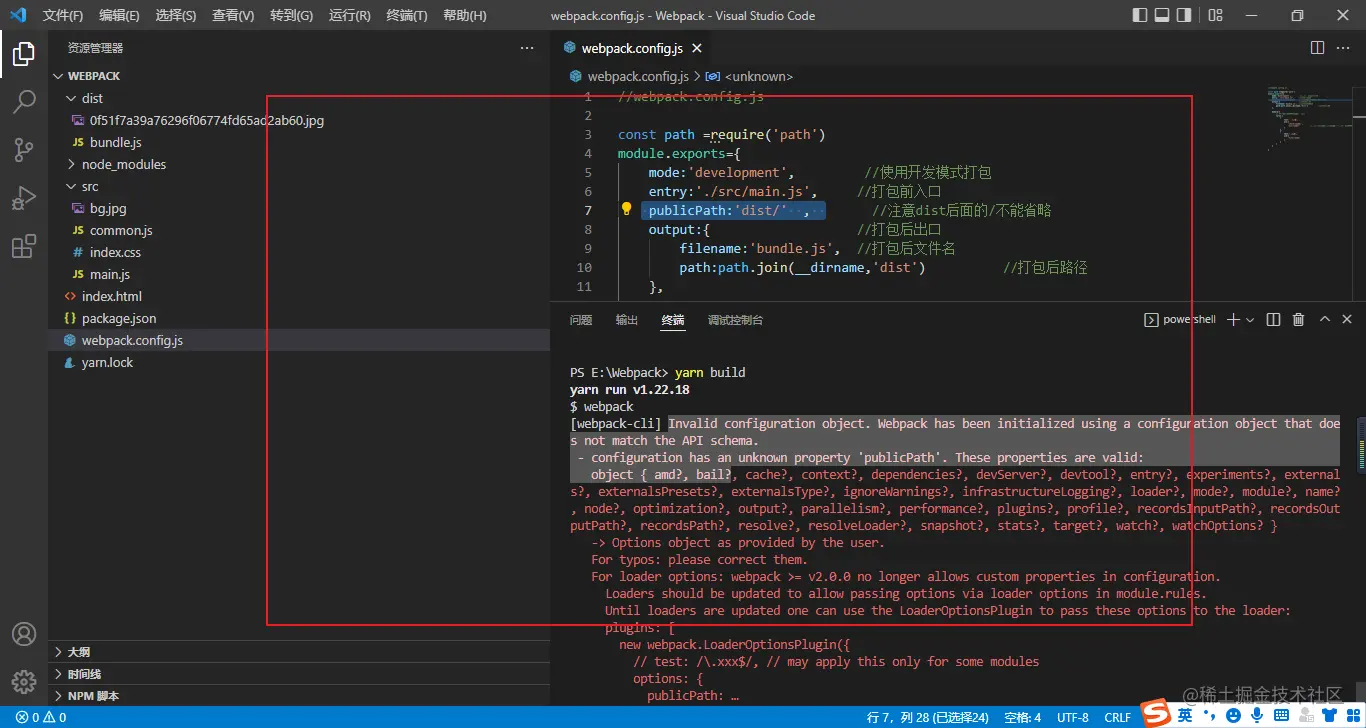Open the Explorer view in activity bar

(x=24, y=54)
